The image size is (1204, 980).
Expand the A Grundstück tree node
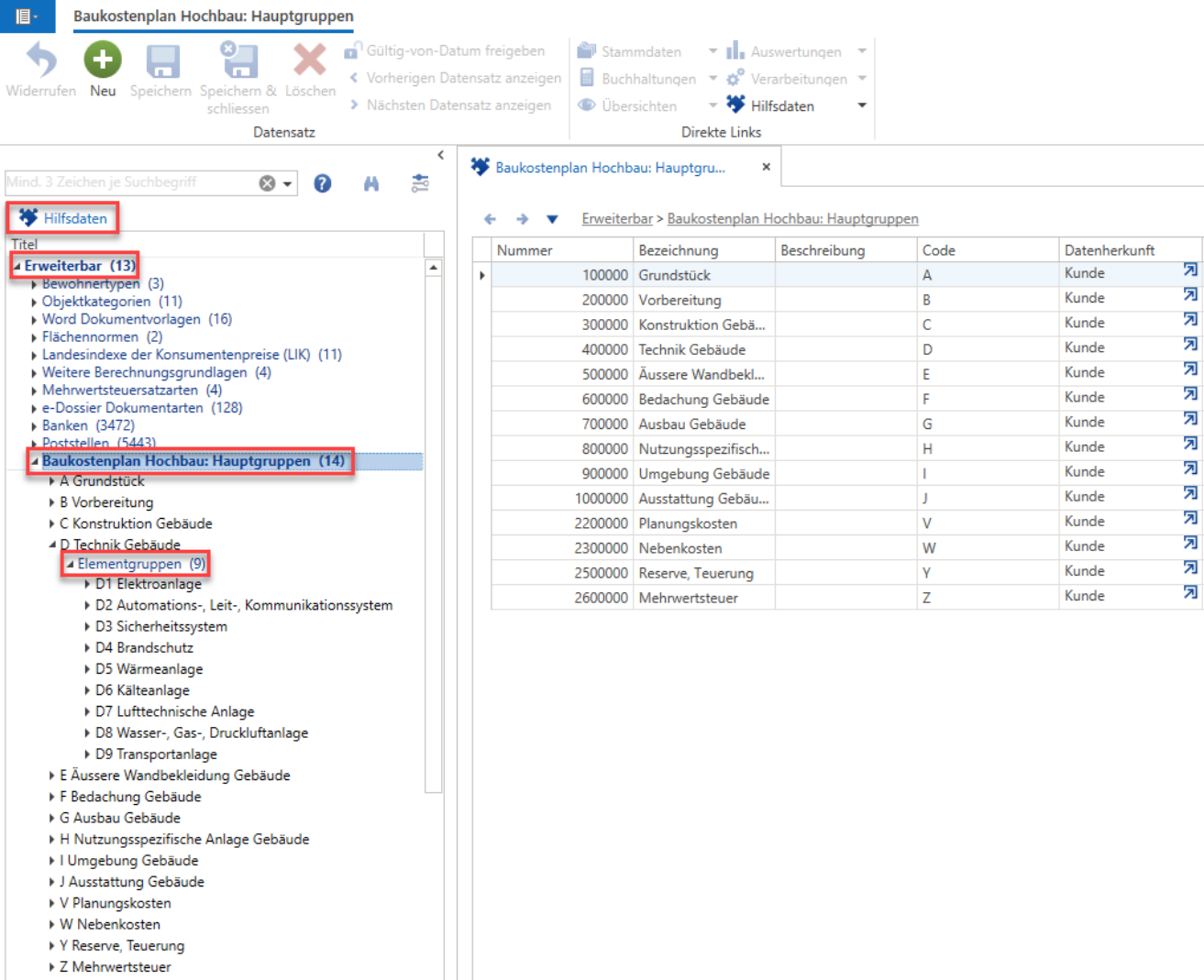(52, 481)
